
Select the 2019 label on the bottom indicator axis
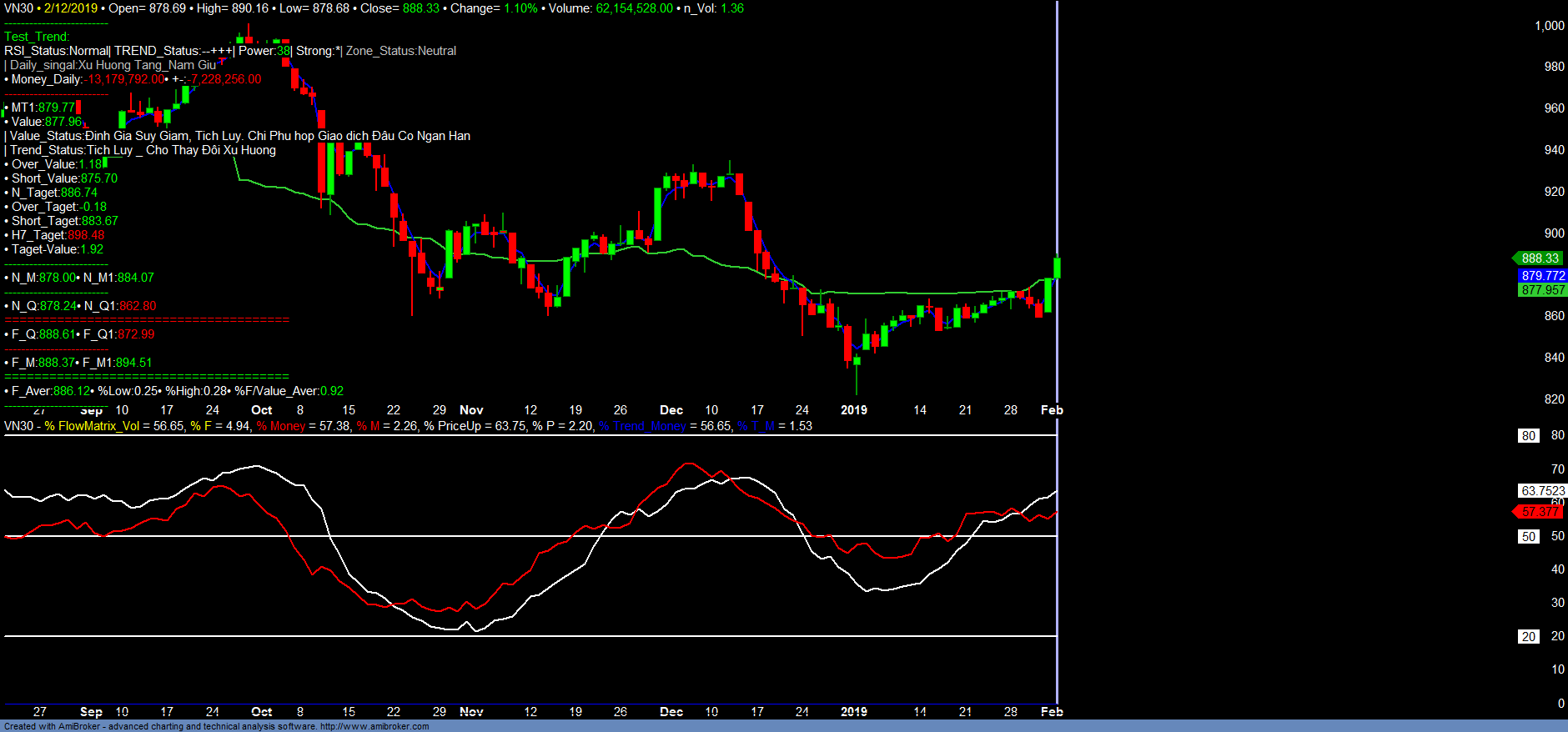853,712
